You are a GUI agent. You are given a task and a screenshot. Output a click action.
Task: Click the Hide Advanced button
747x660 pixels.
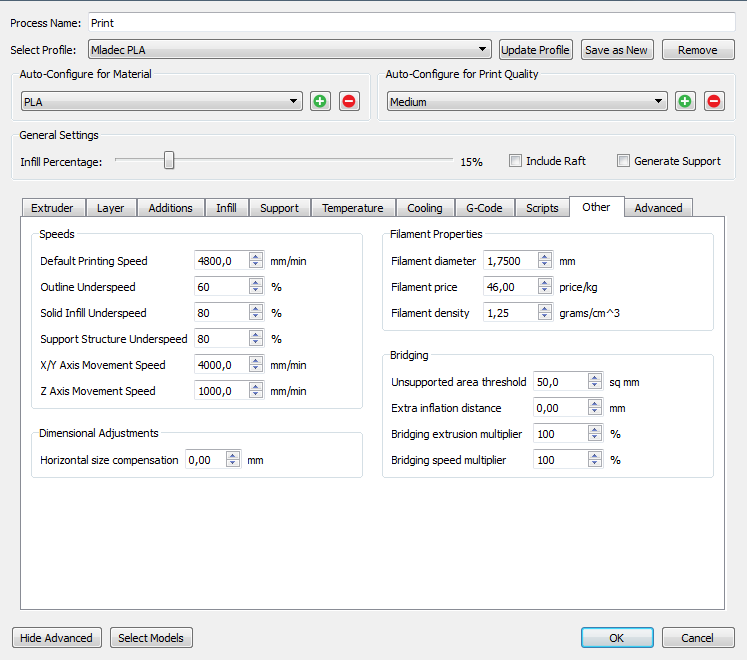(57, 638)
